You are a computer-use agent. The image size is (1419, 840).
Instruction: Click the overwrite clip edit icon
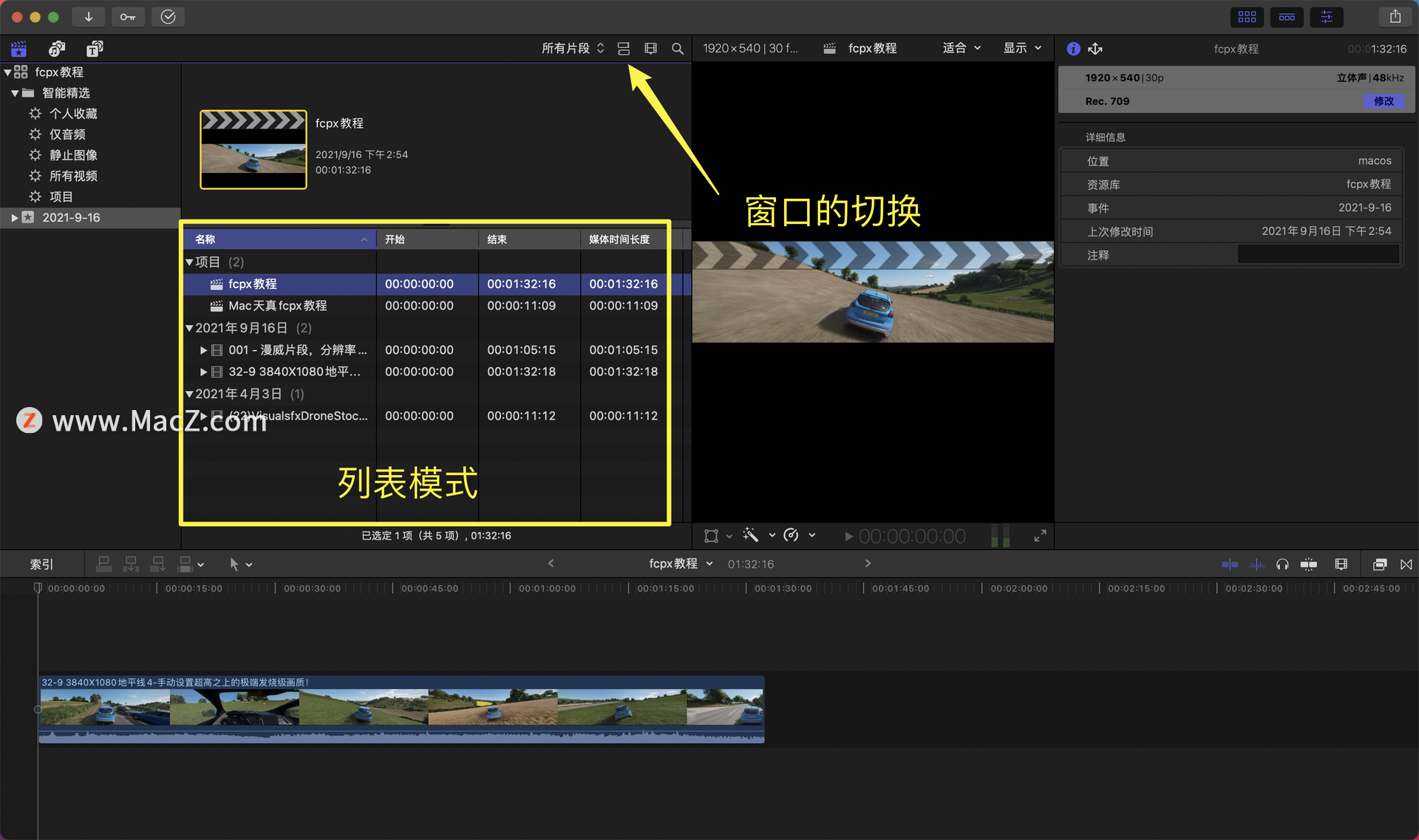click(x=186, y=564)
